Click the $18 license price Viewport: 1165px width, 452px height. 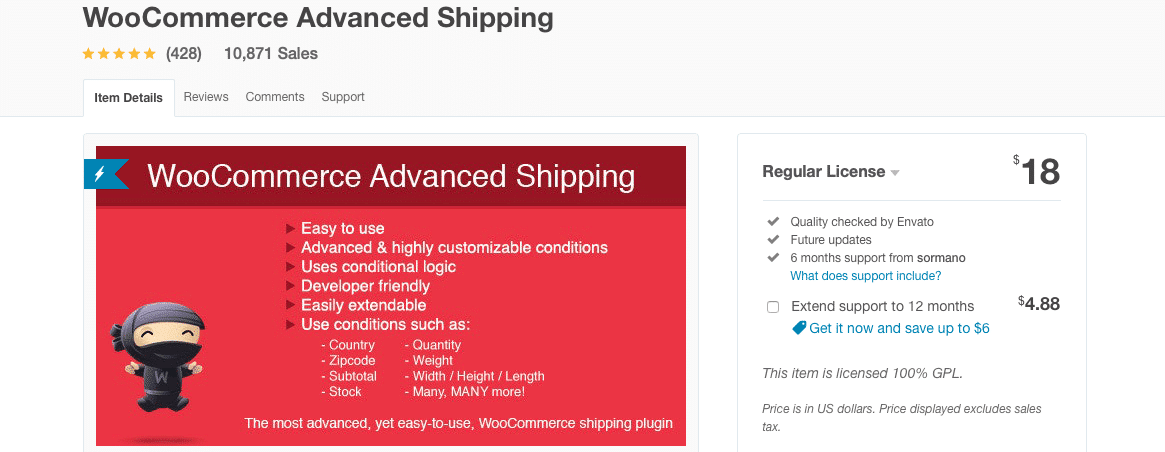(x=1040, y=172)
